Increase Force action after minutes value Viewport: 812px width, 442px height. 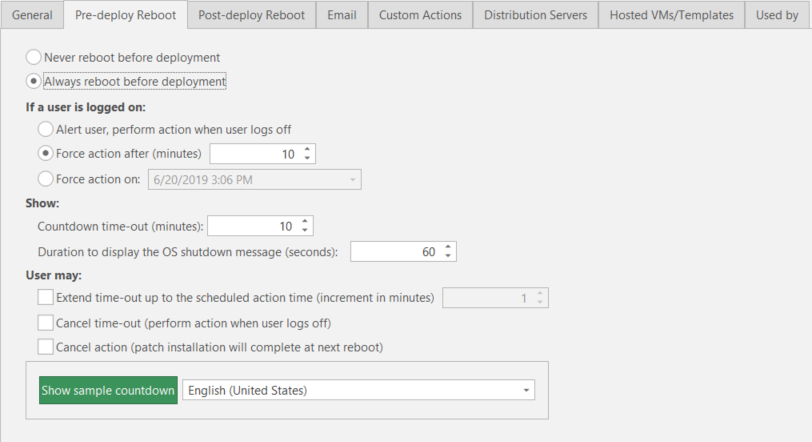tap(307, 149)
